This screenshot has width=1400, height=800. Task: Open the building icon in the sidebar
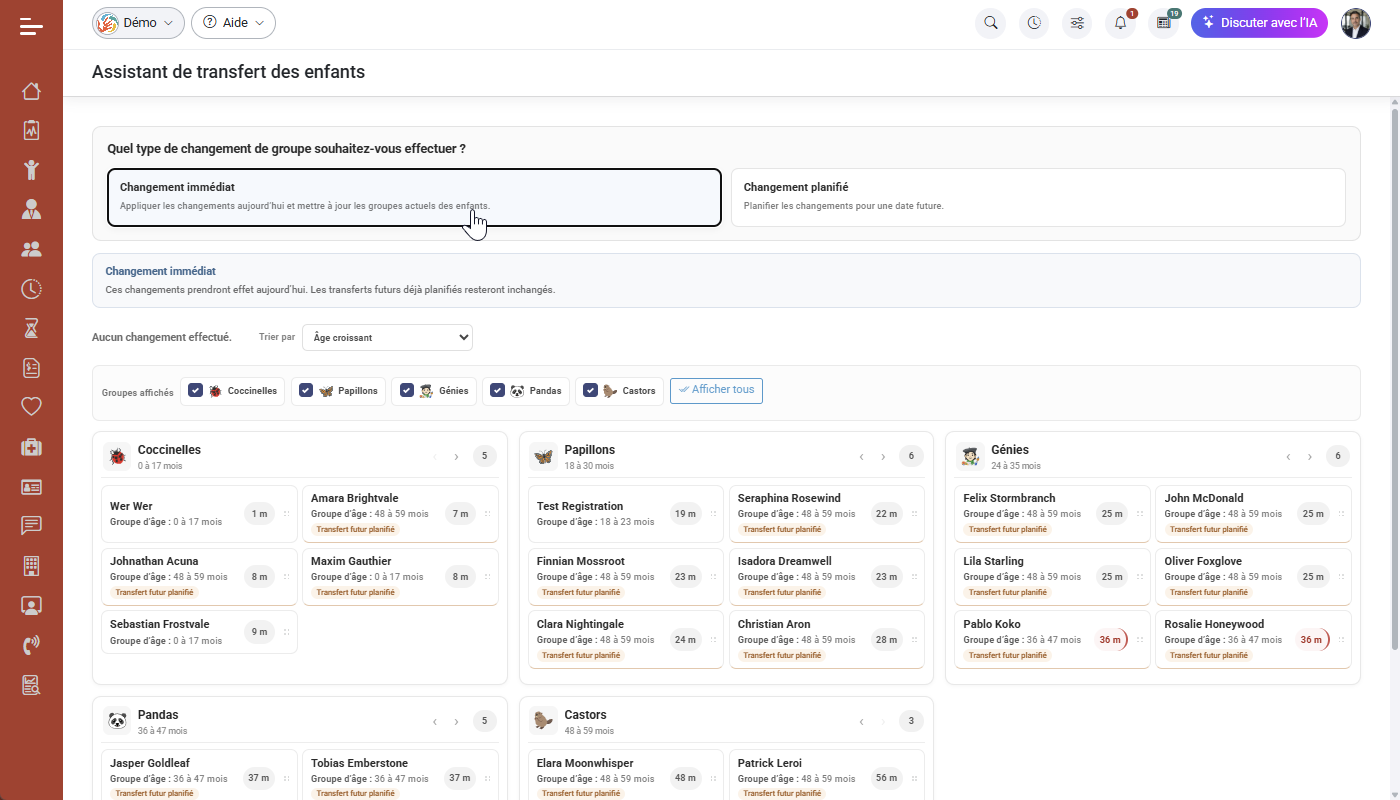coord(31,566)
